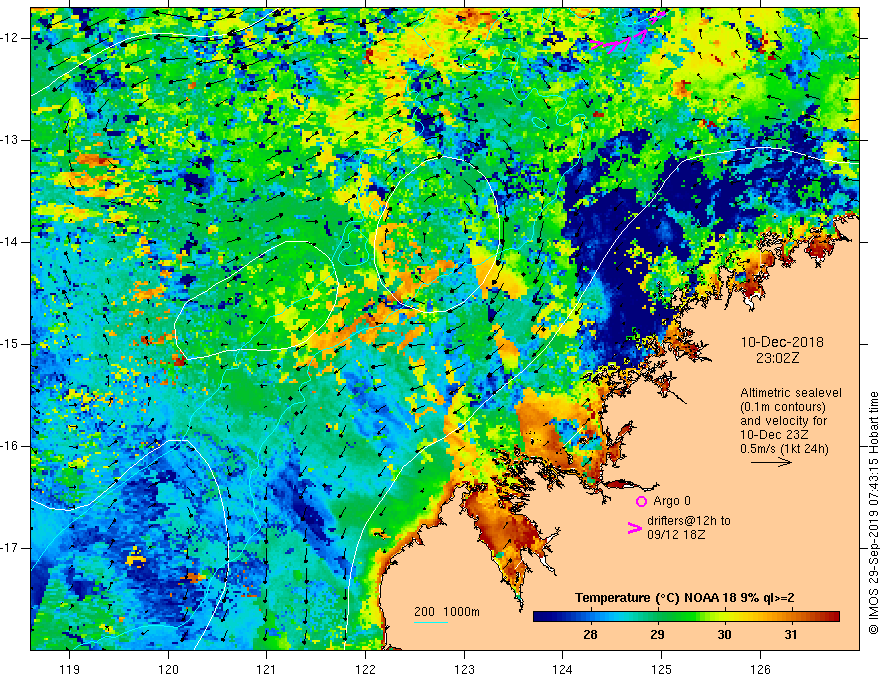Click the temperature color bar at 28

[590, 616]
